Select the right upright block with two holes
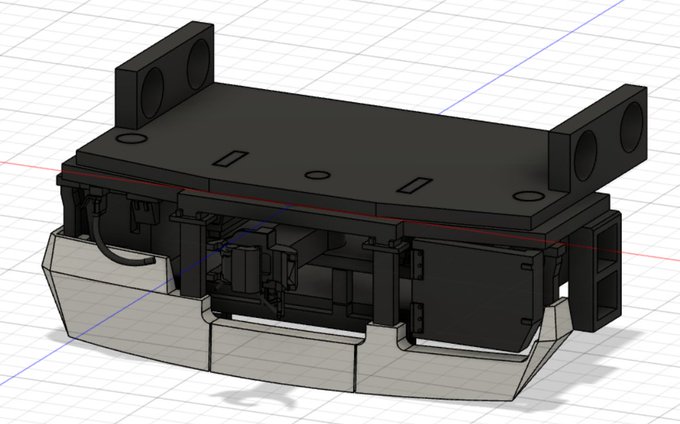Viewport: 680px width, 424px height. pyautogui.click(x=600, y=139)
